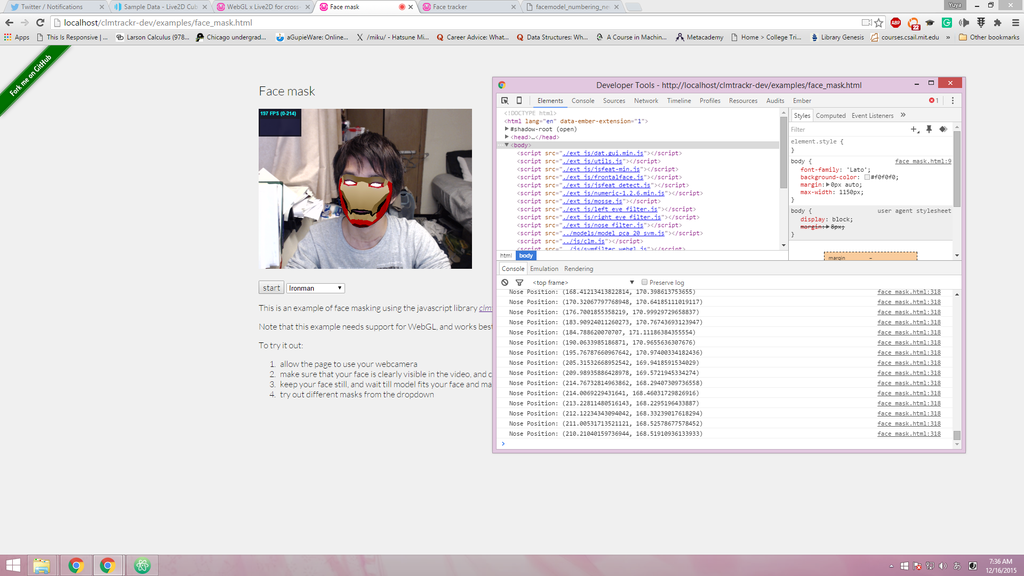Open the Windows Start button
Viewport: 1024px width, 576px height.
click(x=12, y=565)
